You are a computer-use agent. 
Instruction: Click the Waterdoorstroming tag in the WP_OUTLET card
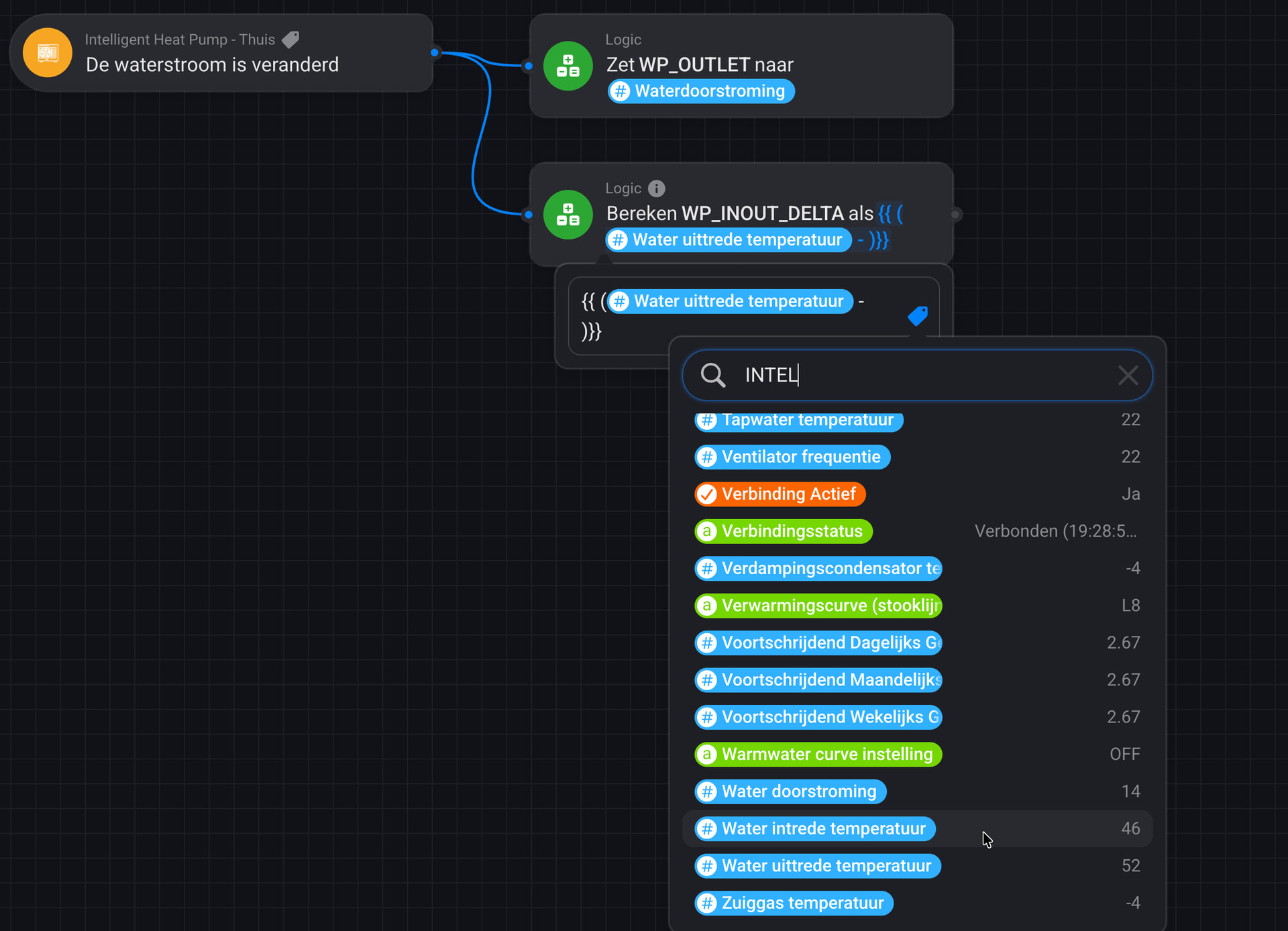(x=701, y=91)
